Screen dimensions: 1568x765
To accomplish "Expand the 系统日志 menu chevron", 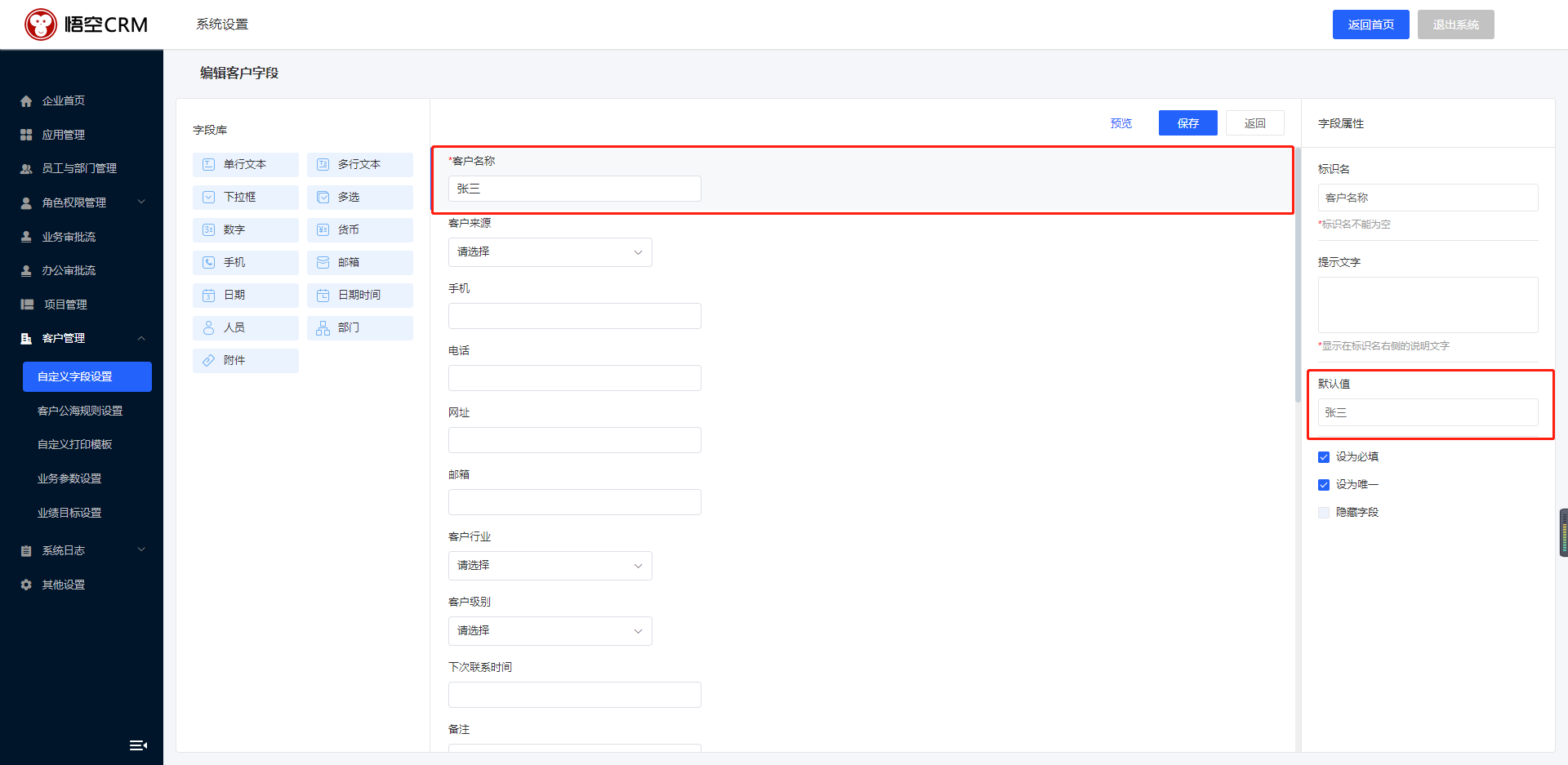I will tap(141, 549).
